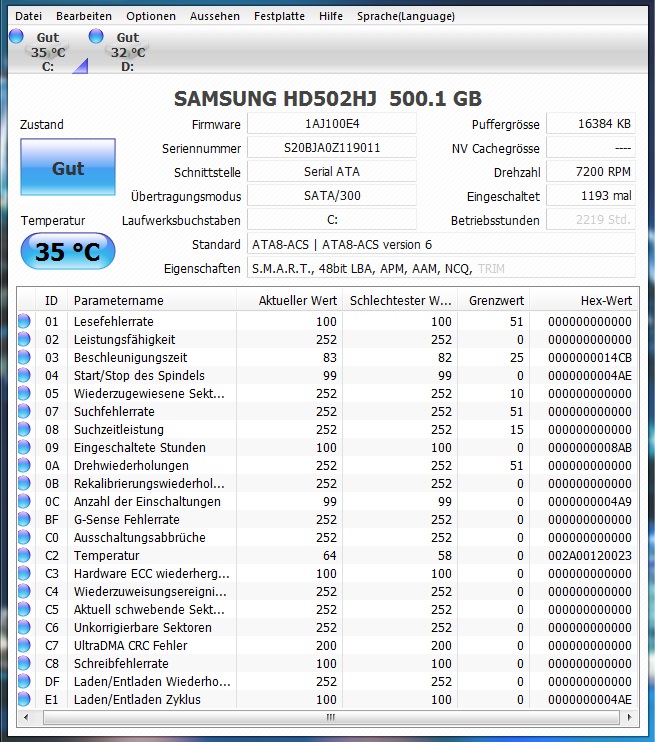Image resolution: width=655 pixels, height=742 pixels.
Task: Click the blue status orb for drive D:
Action: [96, 36]
